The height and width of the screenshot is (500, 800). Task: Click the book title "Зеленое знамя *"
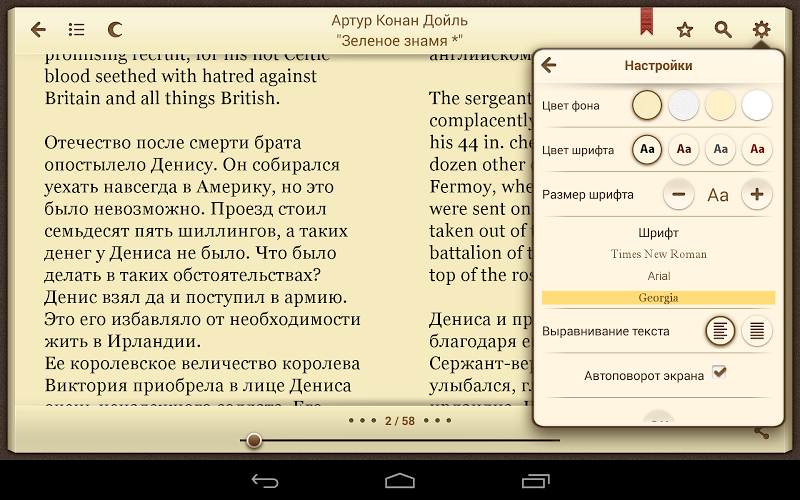[x=399, y=40]
